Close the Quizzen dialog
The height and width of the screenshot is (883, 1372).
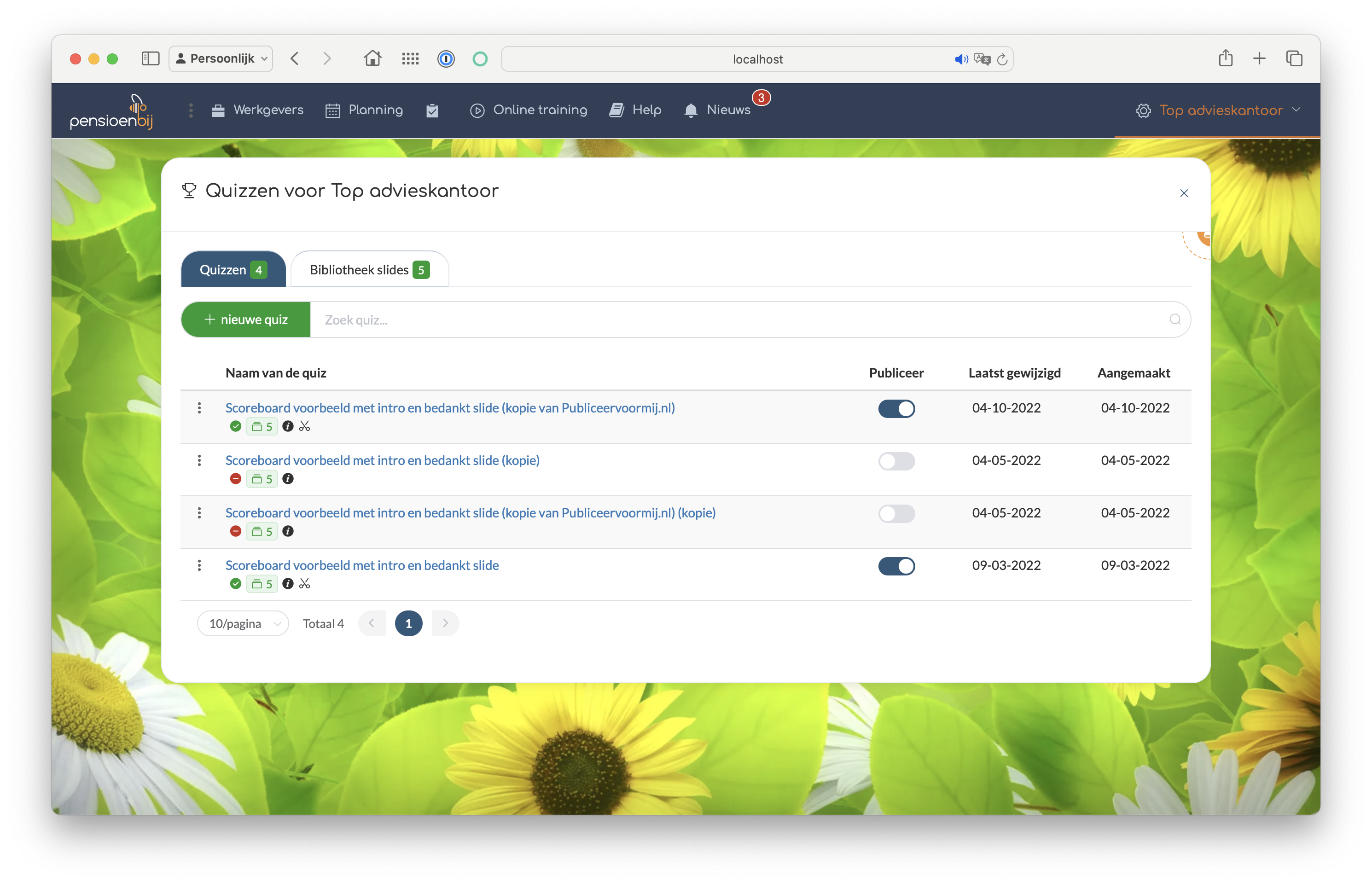coord(1183,193)
